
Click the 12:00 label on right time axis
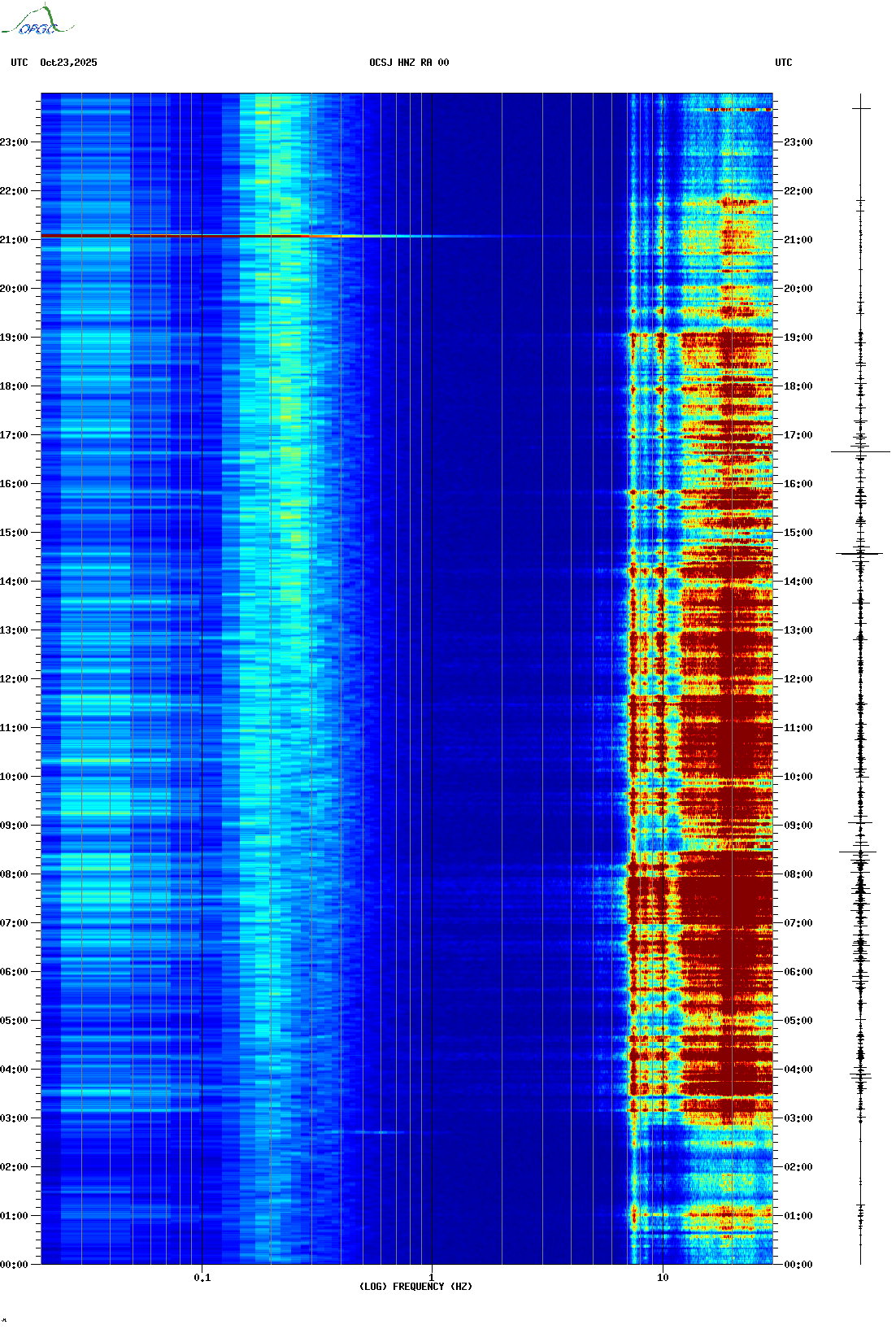[x=798, y=679]
